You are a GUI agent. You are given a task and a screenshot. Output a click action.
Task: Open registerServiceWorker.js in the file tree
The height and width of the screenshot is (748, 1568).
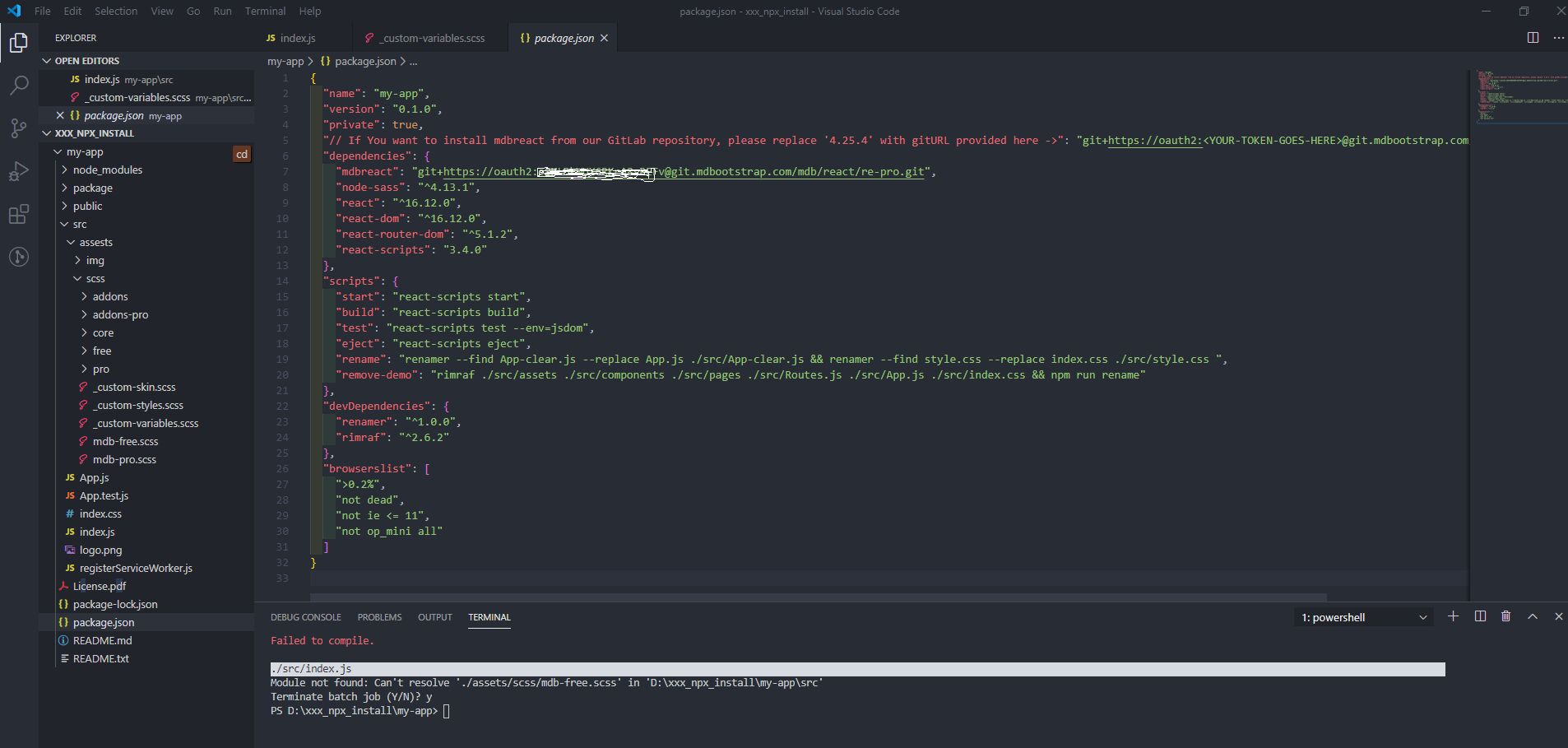(x=136, y=568)
